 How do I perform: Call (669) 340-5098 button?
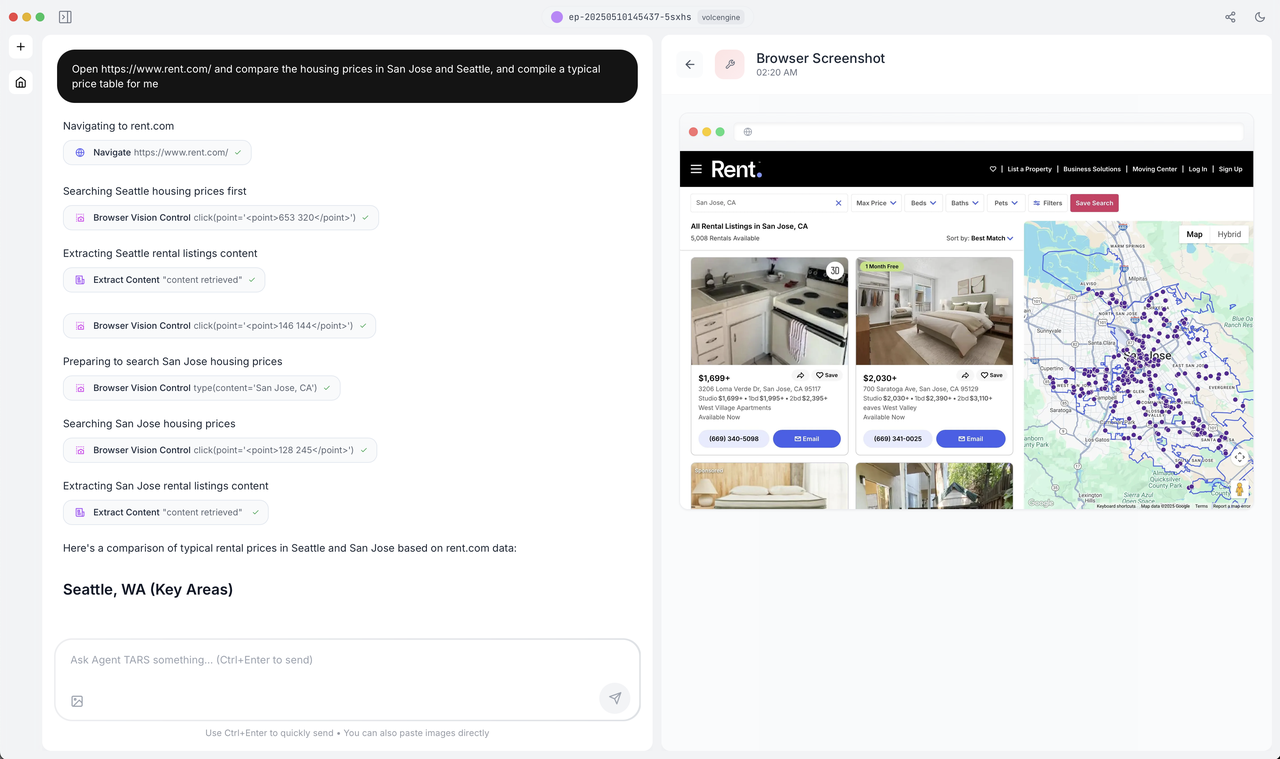pyautogui.click(x=733, y=439)
